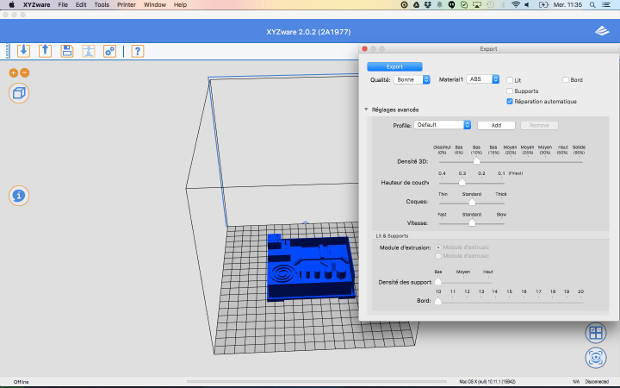Viewport: 620px width, 388px height.
Task: Open Spotlight search in the menu bar
Action: pyautogui.click(x=592, y=5)
